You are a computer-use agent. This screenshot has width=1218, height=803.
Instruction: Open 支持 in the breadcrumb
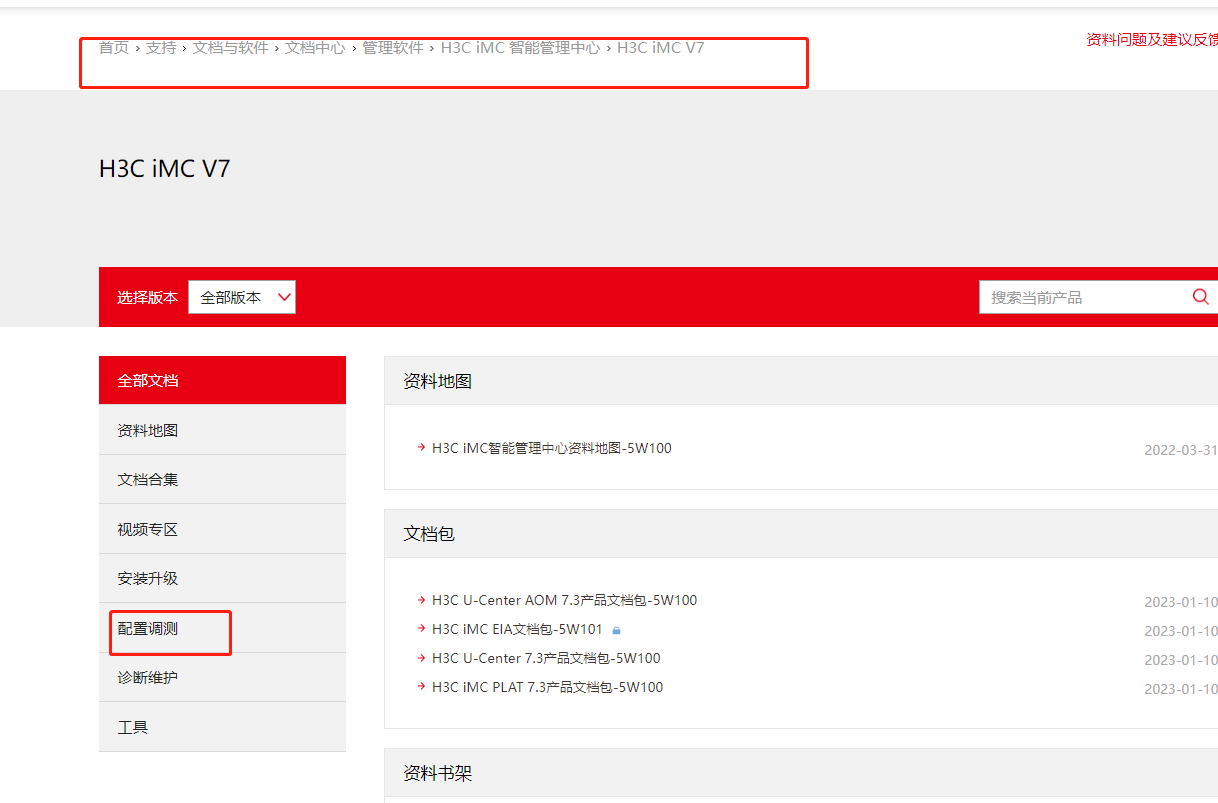(160, 47)
